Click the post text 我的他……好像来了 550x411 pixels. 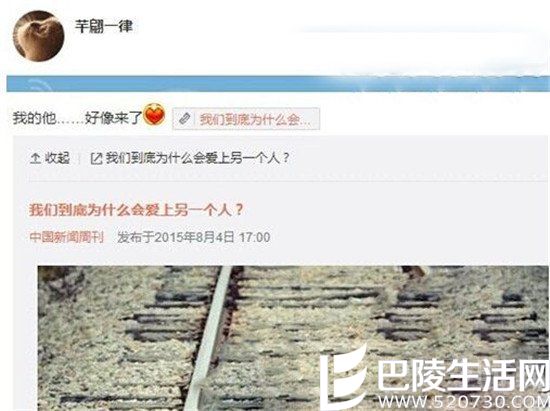(x=77, y=118)
